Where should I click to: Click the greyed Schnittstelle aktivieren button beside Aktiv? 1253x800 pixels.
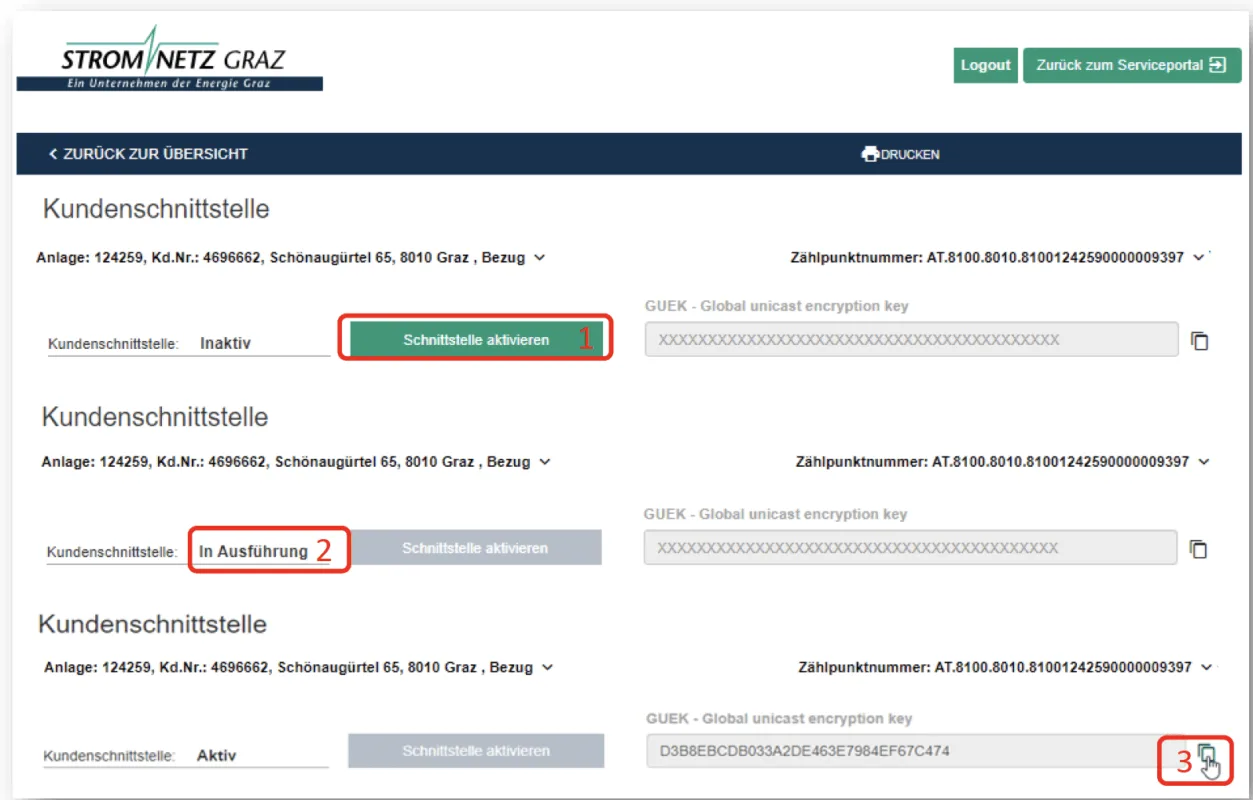point(476,751)
